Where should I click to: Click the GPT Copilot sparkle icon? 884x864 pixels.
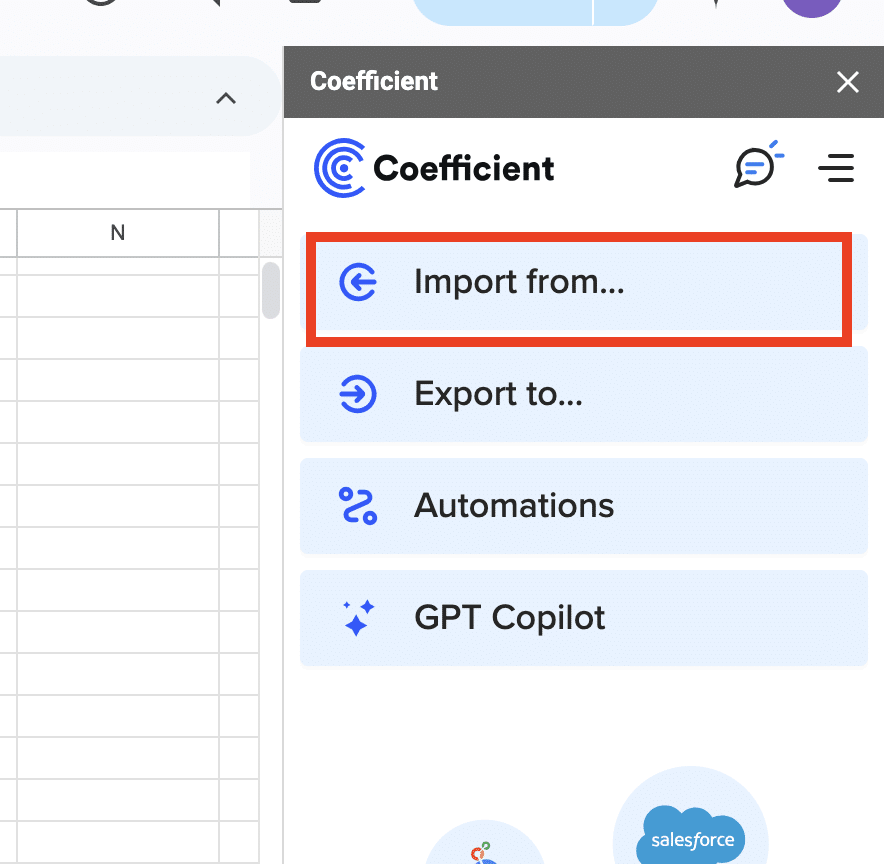[x=357, y=618]
